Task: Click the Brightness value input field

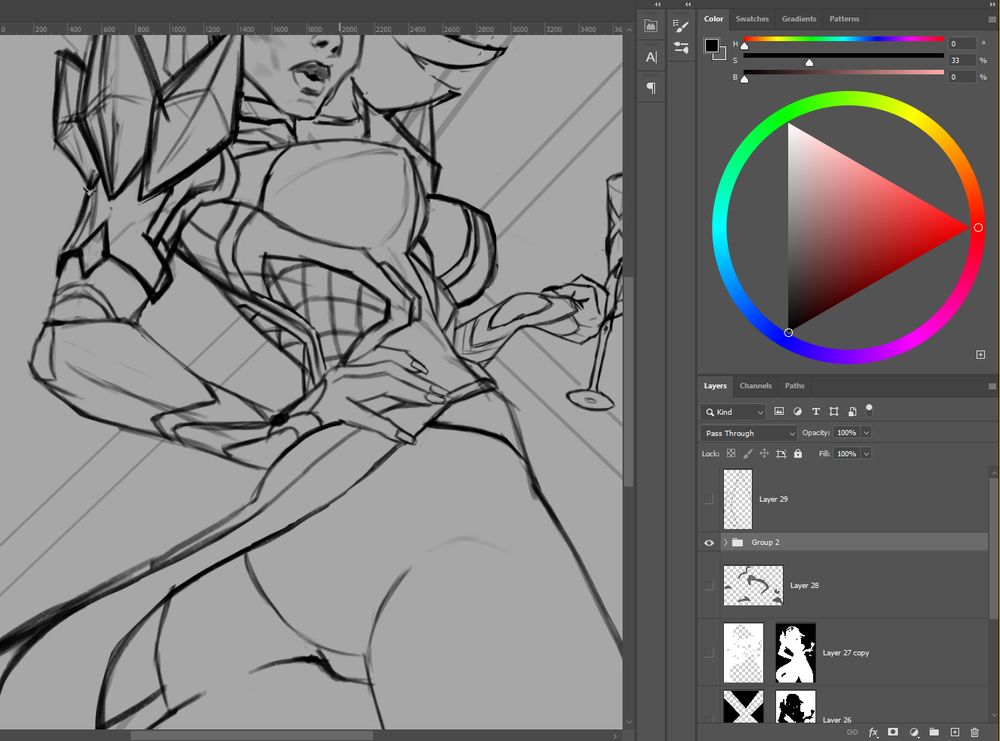Action: pyautogui.click(x=962, y=77)
